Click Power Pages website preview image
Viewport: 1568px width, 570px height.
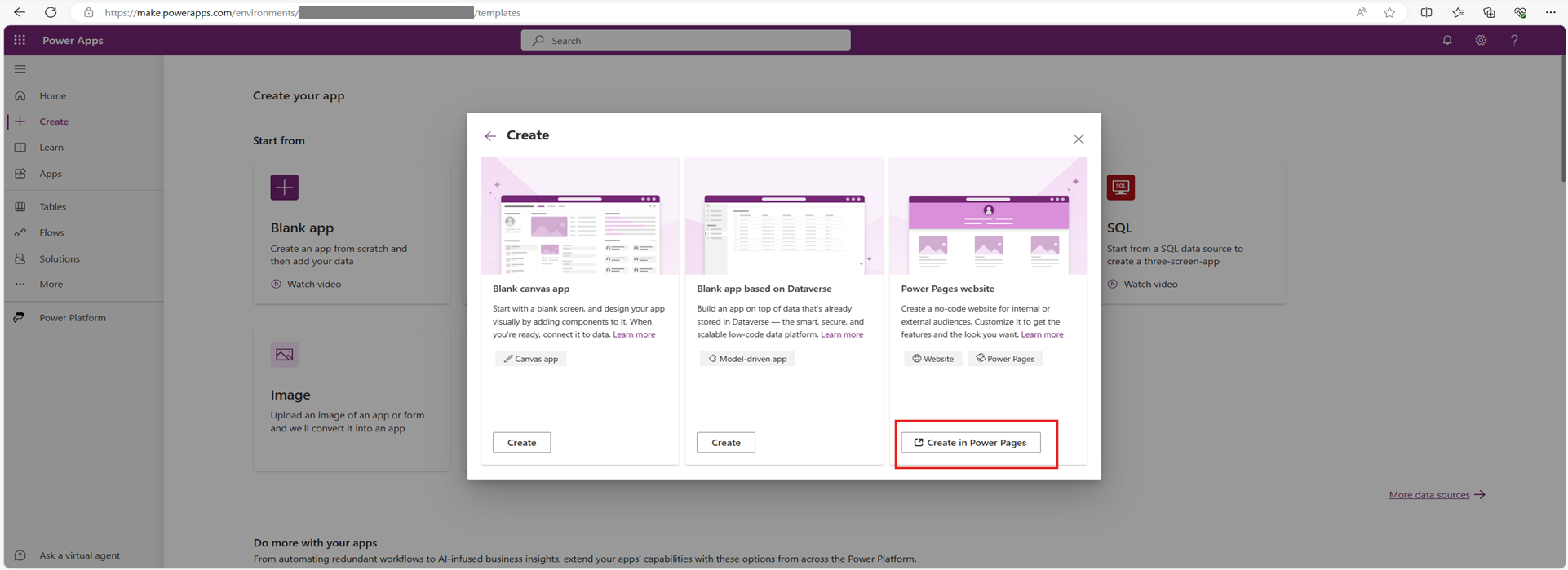pyautogui.click(x=988, y=216)
